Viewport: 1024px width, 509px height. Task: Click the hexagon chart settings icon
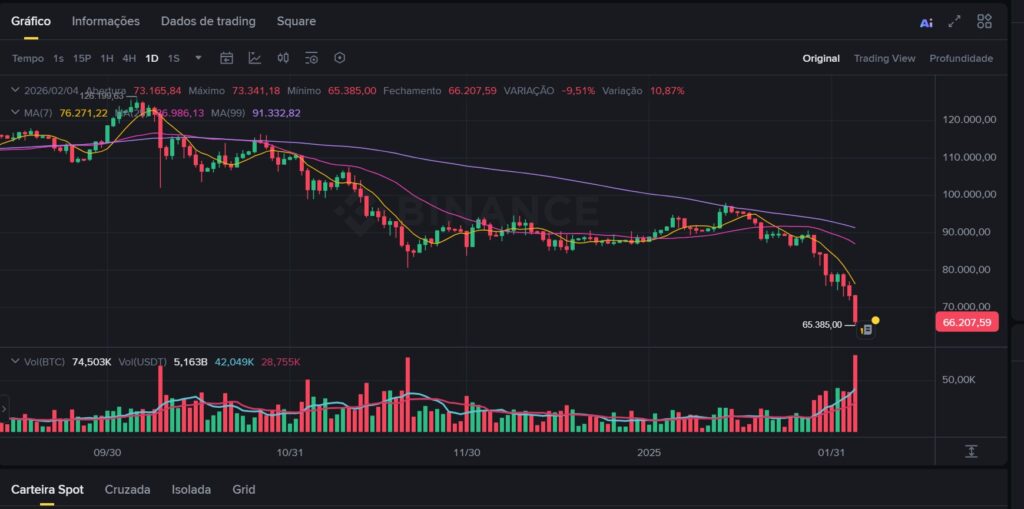[x=340, y=58]
